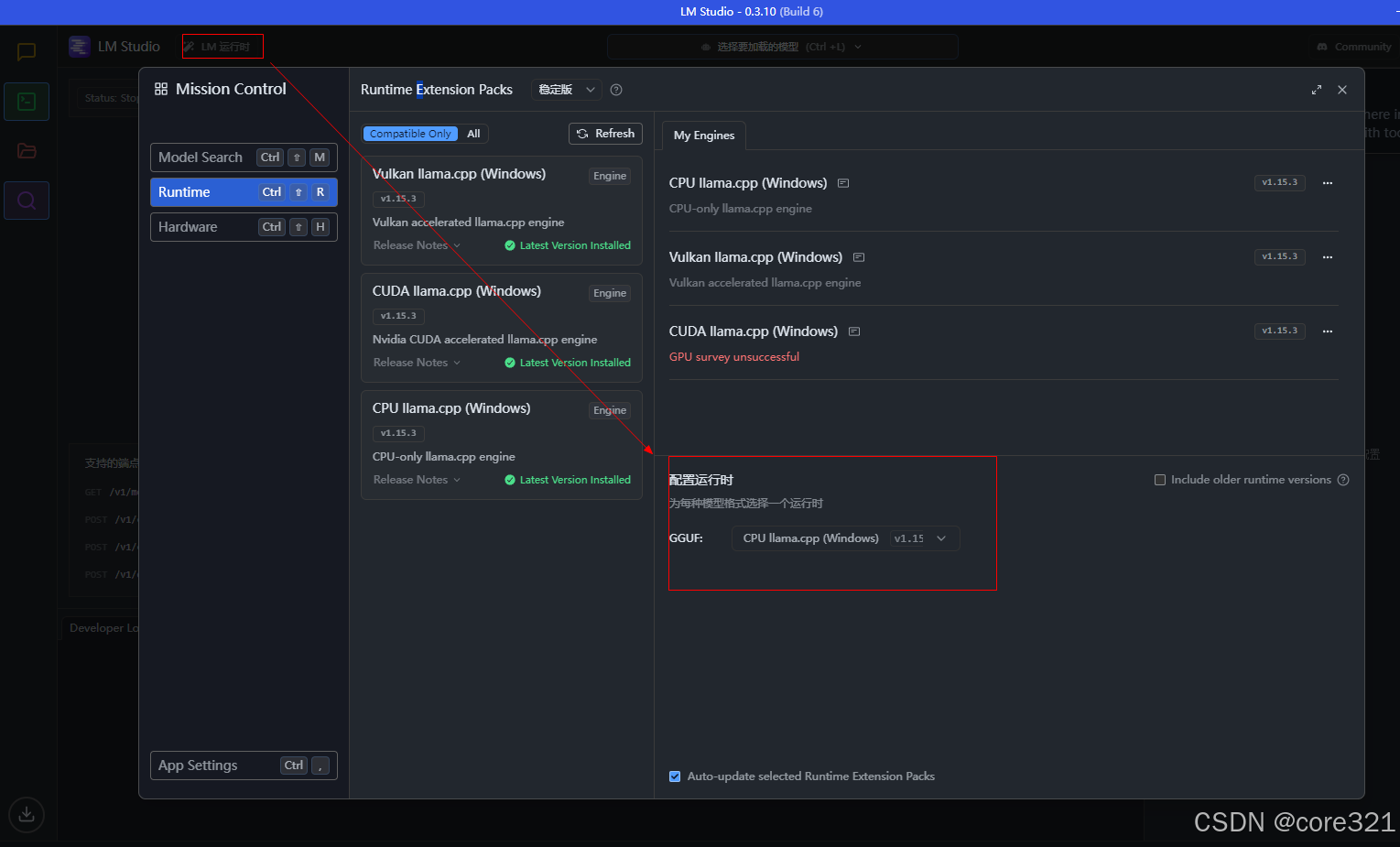Click the info icon next to CPU llama.cpp in My Engines
The width and height of the screenshot is (1400, 847).
843,183
